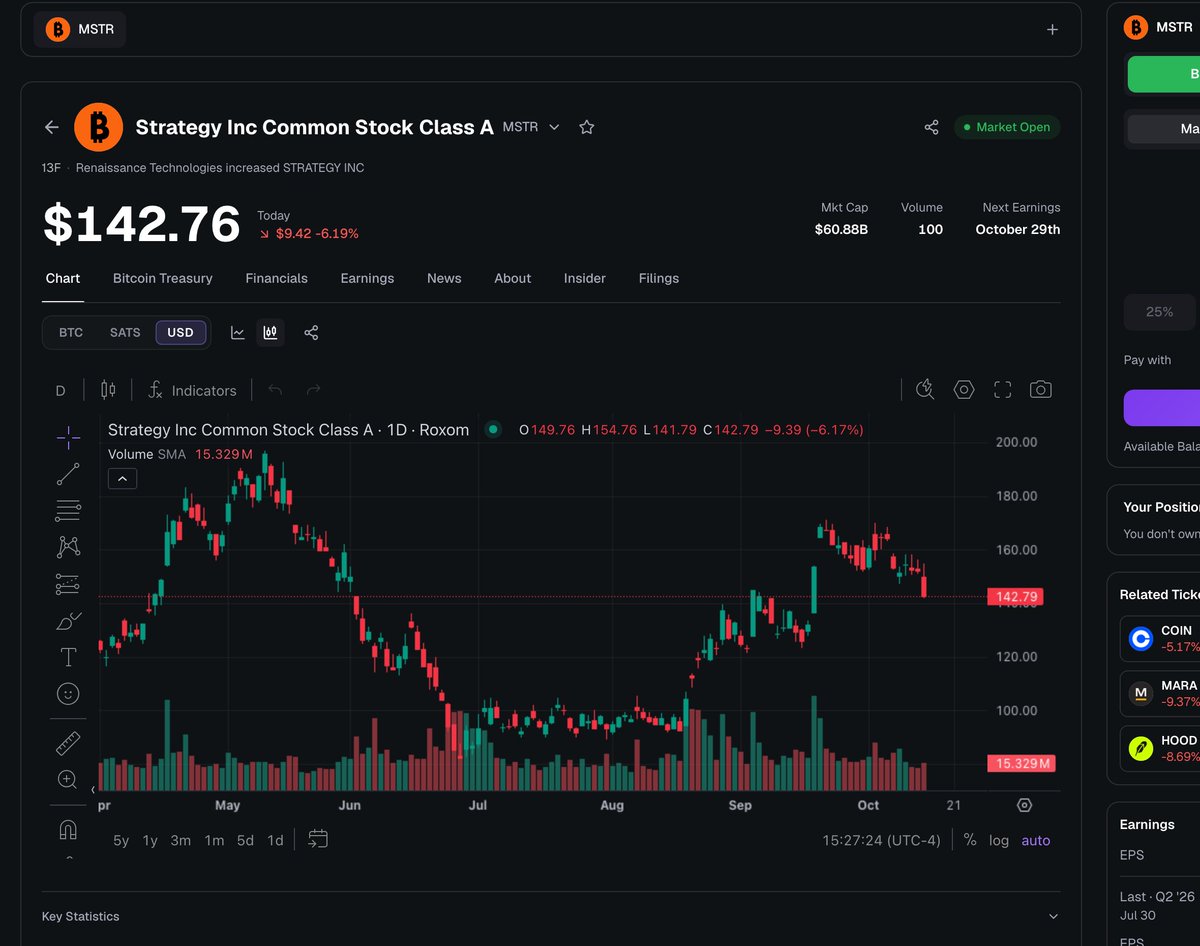Viewport: 1200px width, 946px height.
Task: Open the time axis settings gear
Action: coord(1024,805)
